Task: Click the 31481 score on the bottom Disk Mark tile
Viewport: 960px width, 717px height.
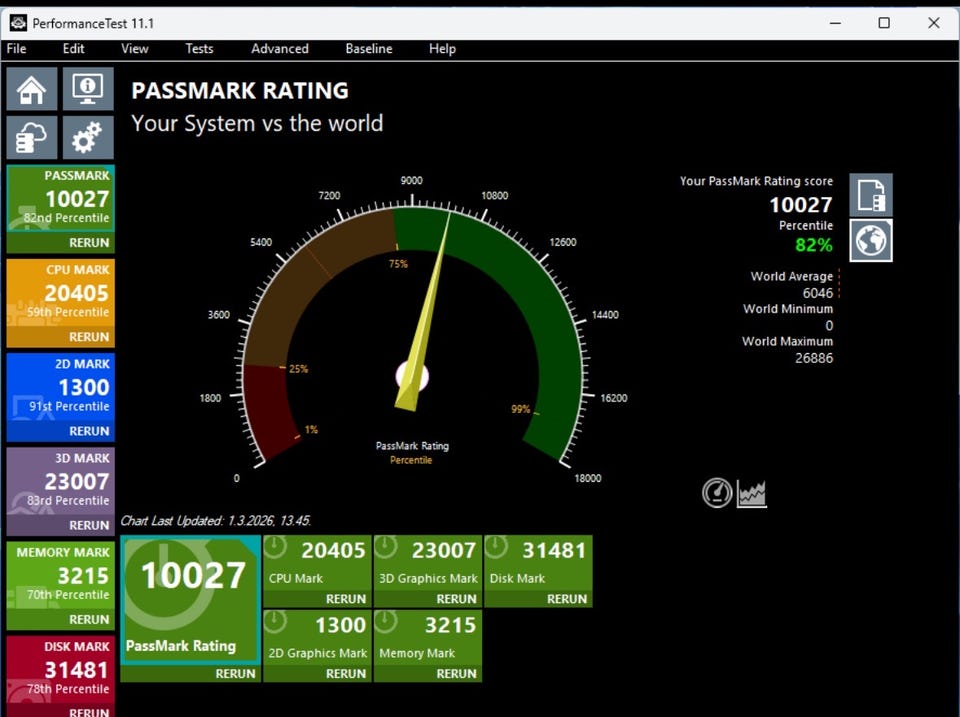Action: coord(554,550)
